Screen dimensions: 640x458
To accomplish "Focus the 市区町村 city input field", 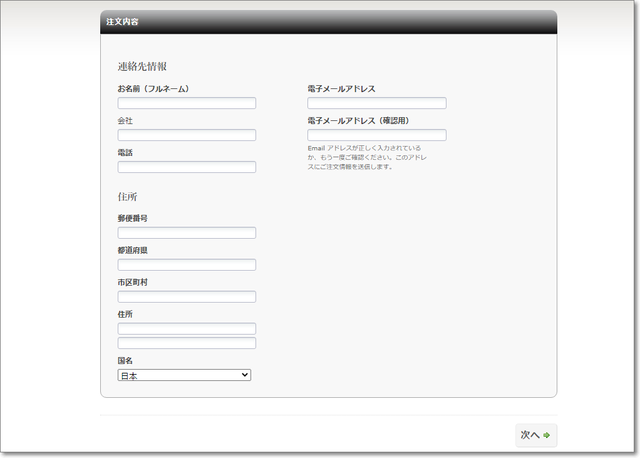I will [x=187, y=297].
